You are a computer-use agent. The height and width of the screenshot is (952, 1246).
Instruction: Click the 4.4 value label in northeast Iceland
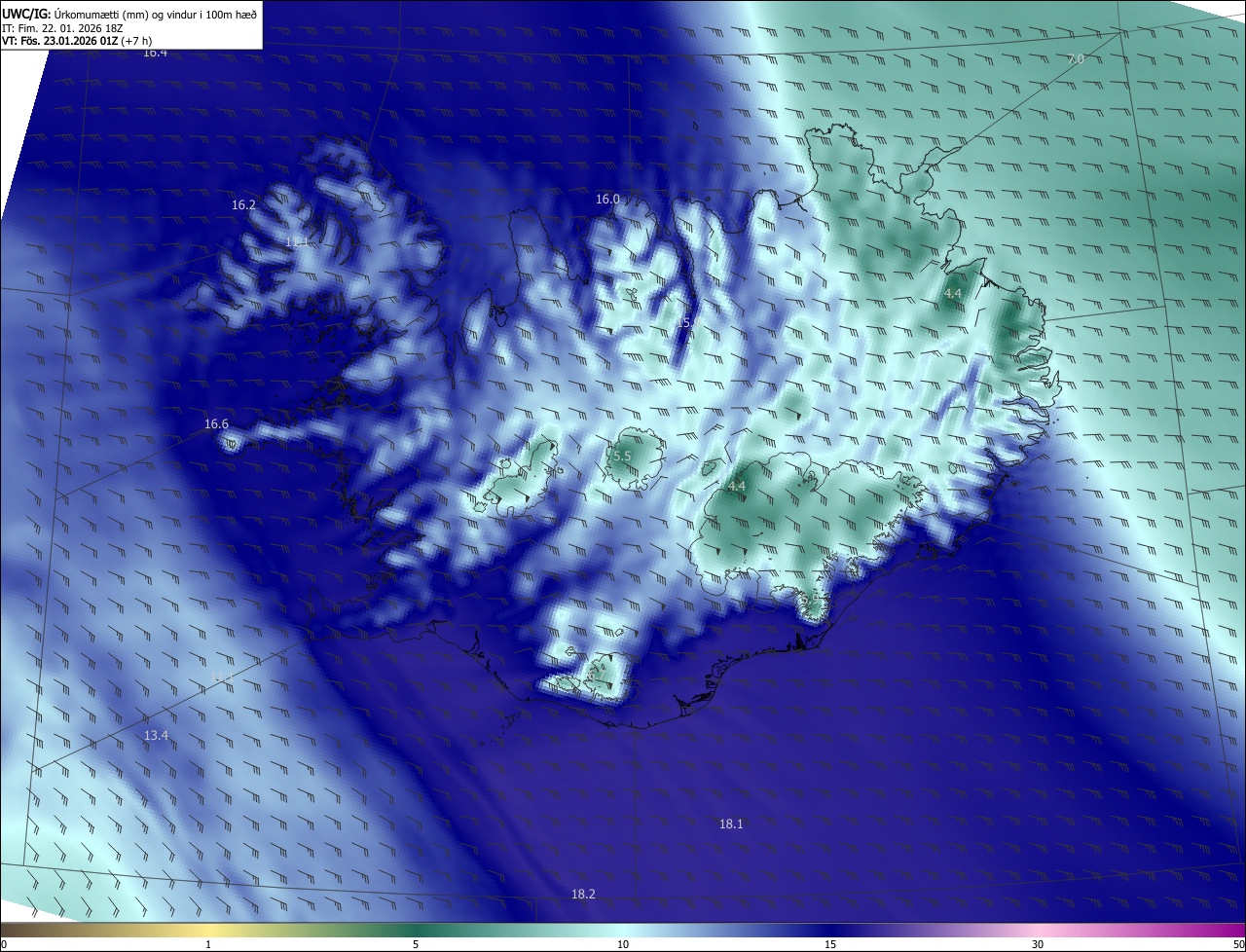point(953,294)
